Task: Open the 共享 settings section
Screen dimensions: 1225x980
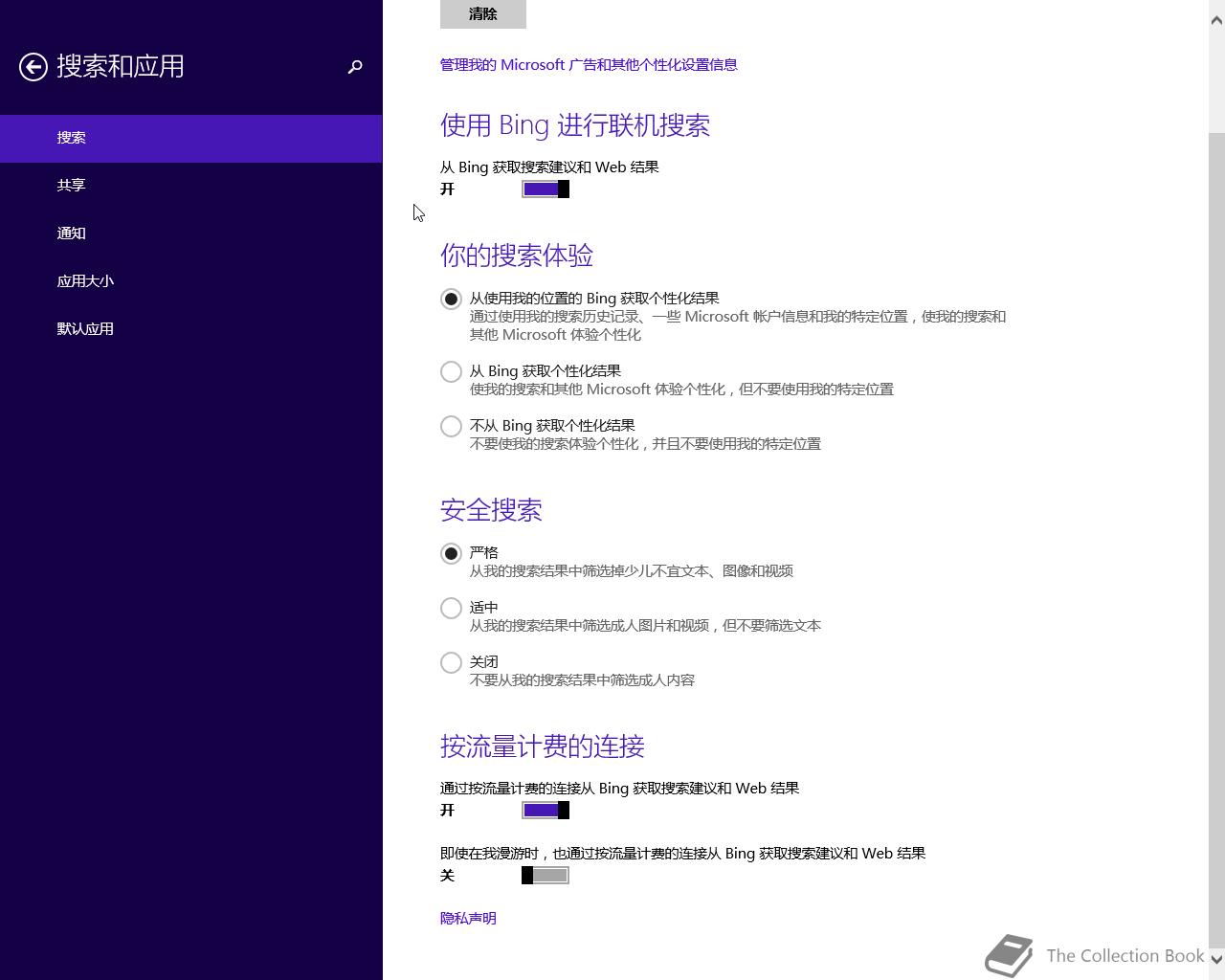Action: click(x=191, y=186)
